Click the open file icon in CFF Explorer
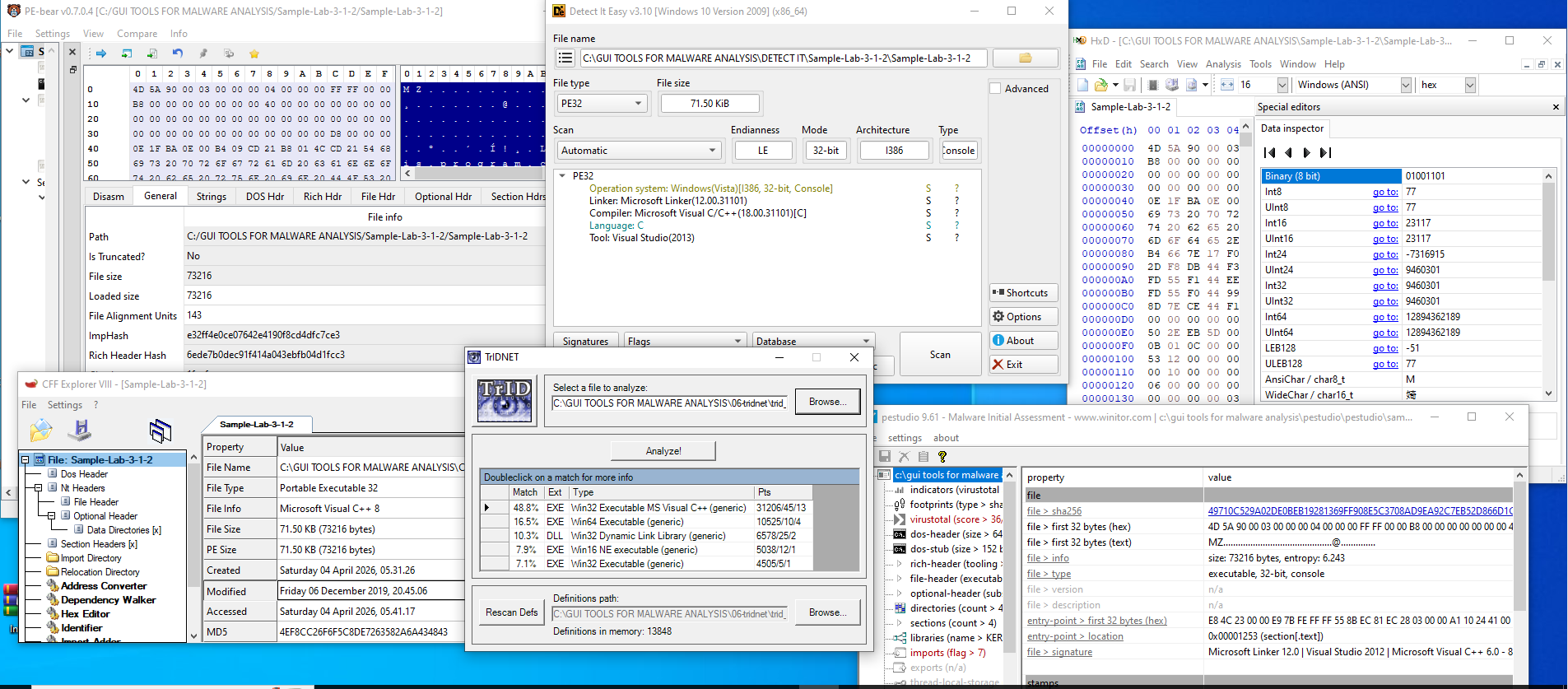The width and height of the screenshot is (1568, 689). [40, 430]
